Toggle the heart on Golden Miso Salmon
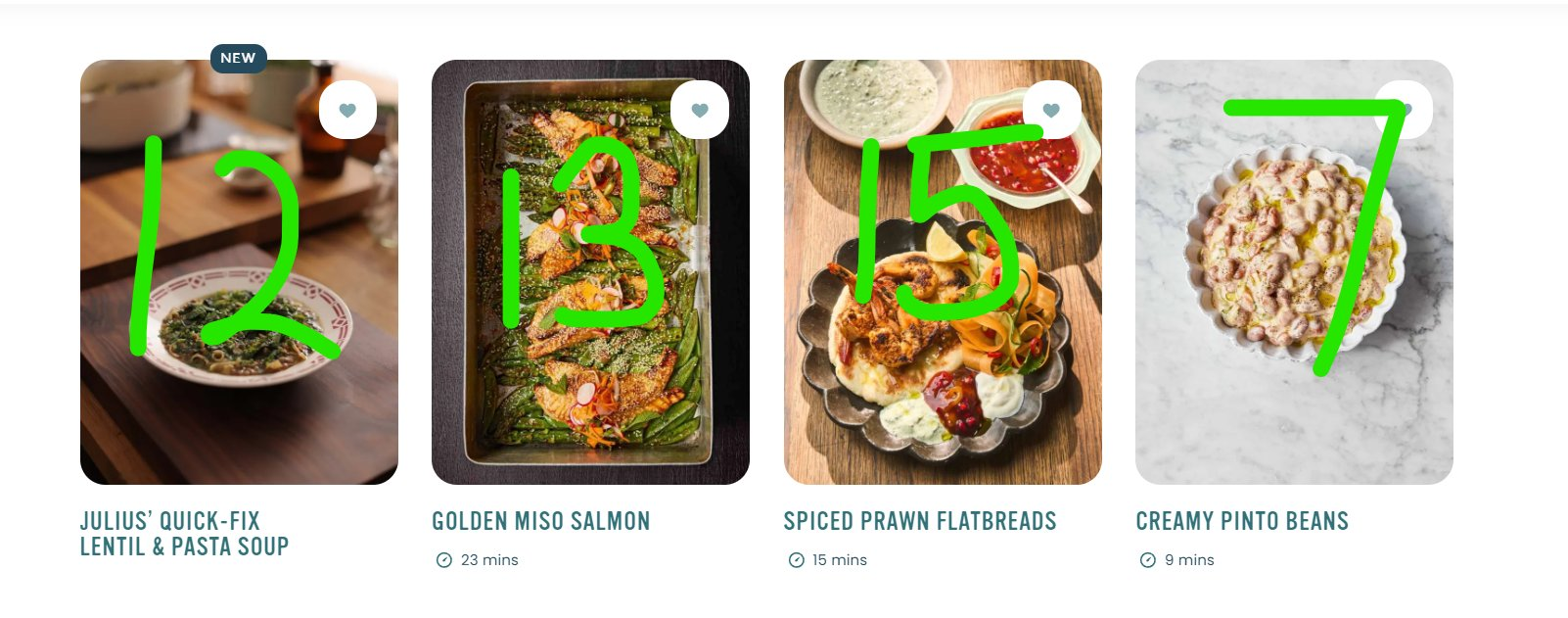1568x618 pixels. click(700, 110)
